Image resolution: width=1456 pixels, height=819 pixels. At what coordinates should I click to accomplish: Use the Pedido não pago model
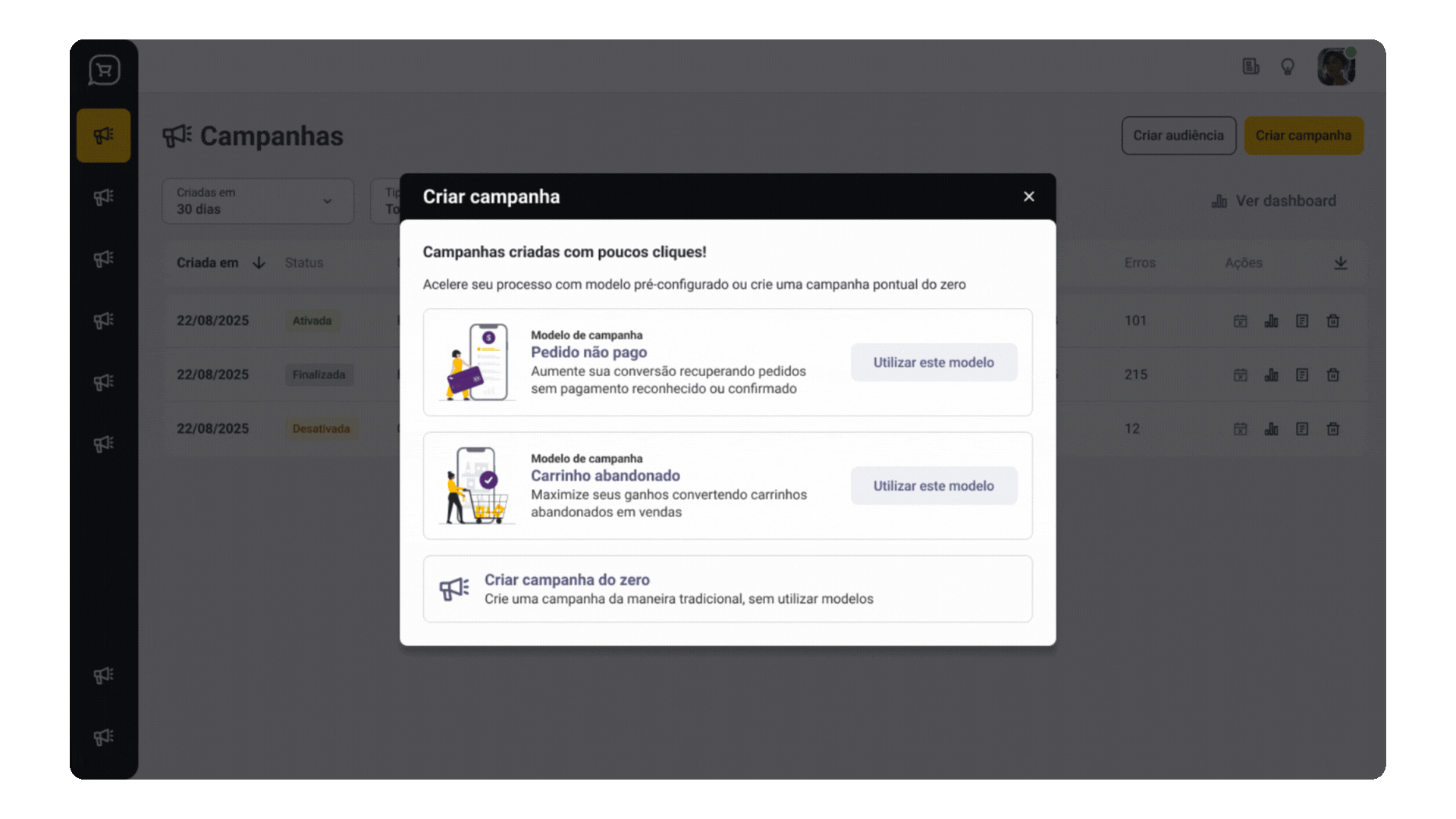point(933,362)
